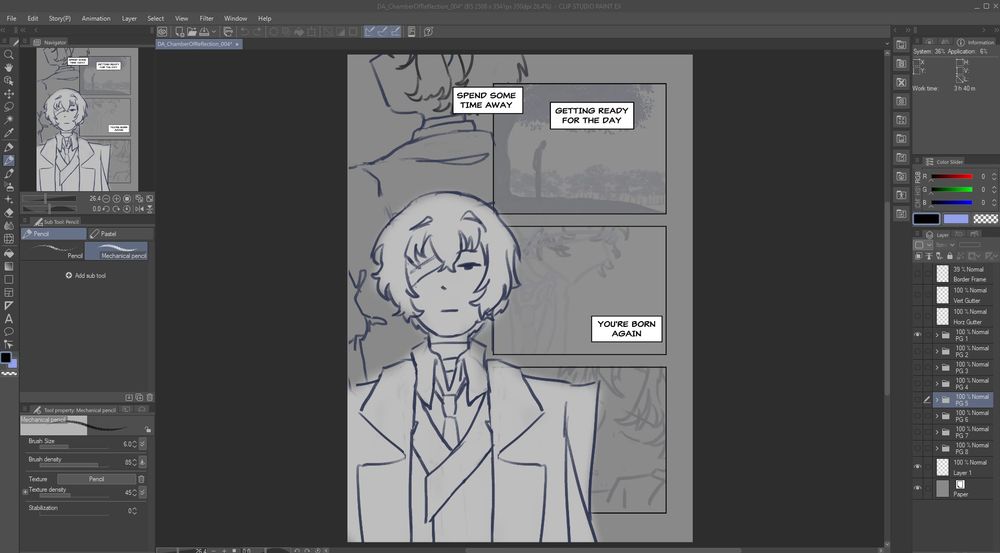Select the Auto select magic wand tool
Screen dimensions: 1000x553
pyautogui.click(x=9, y=121)
